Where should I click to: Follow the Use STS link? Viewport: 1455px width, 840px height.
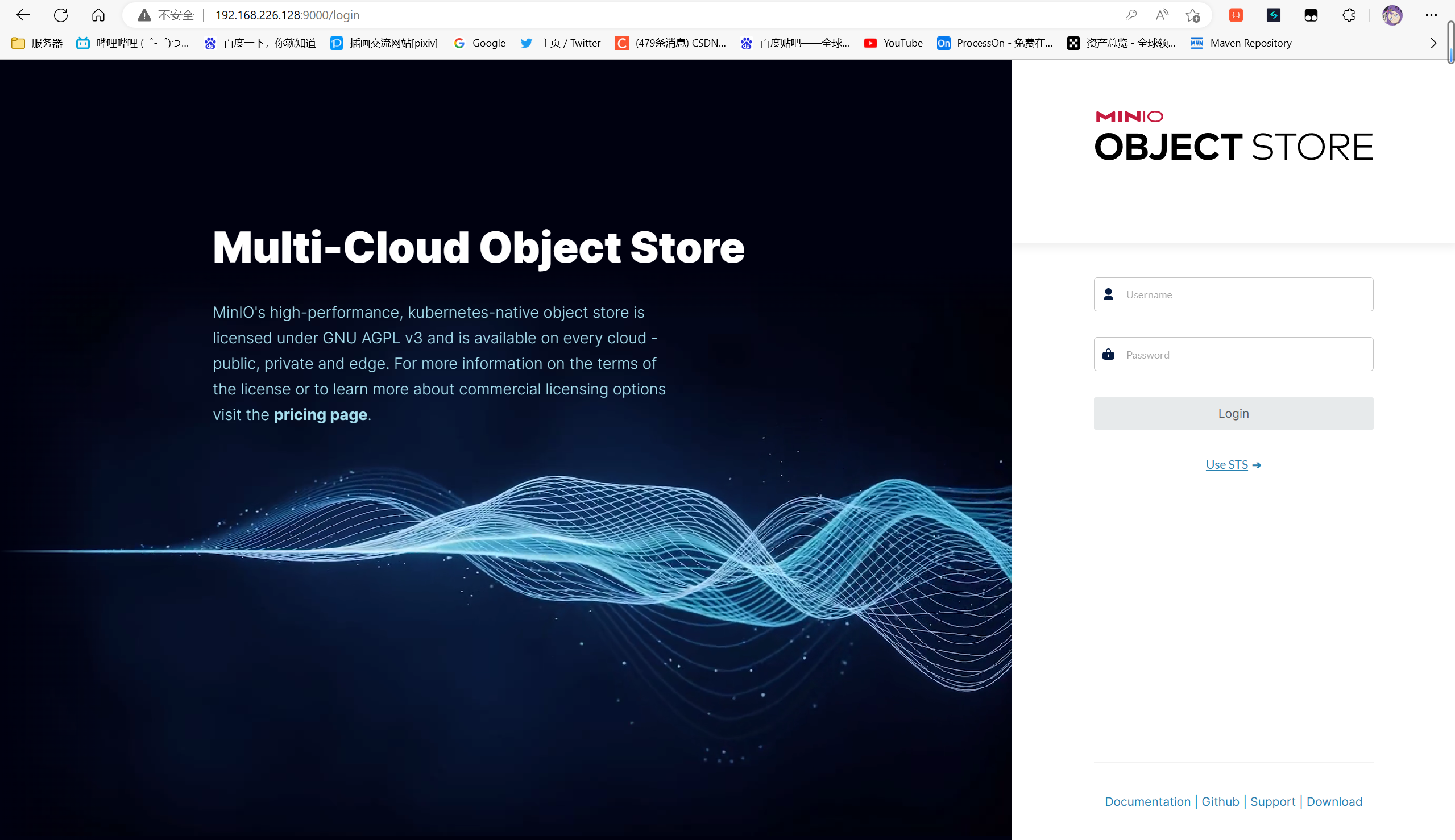click(x=1226, y=465)
